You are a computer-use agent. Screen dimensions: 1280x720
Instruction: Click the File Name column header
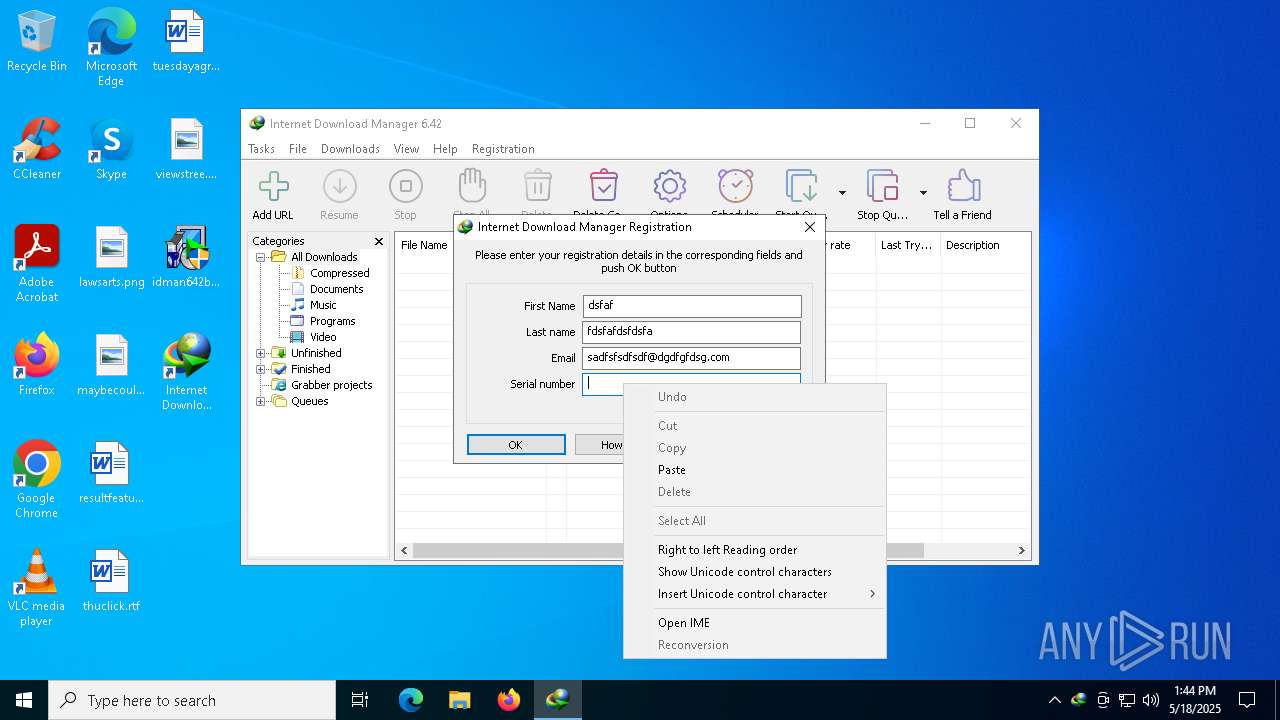tap(424, 245)
